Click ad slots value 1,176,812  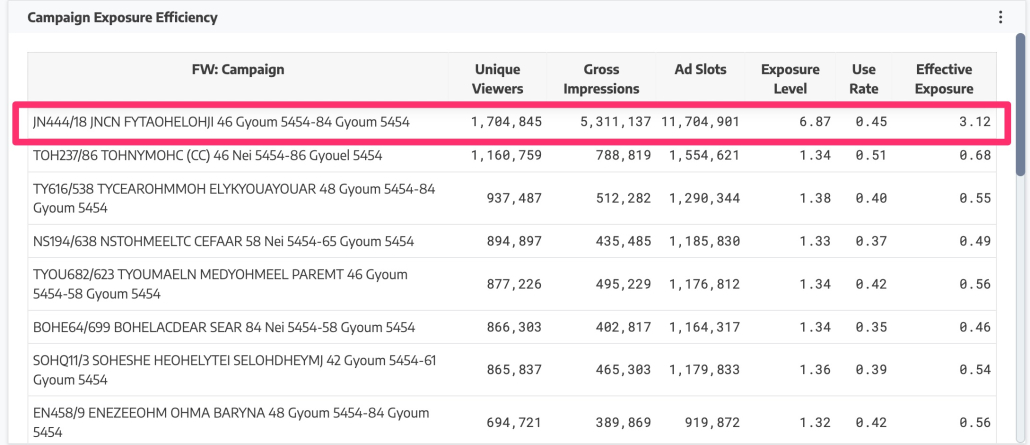[705, 284]
